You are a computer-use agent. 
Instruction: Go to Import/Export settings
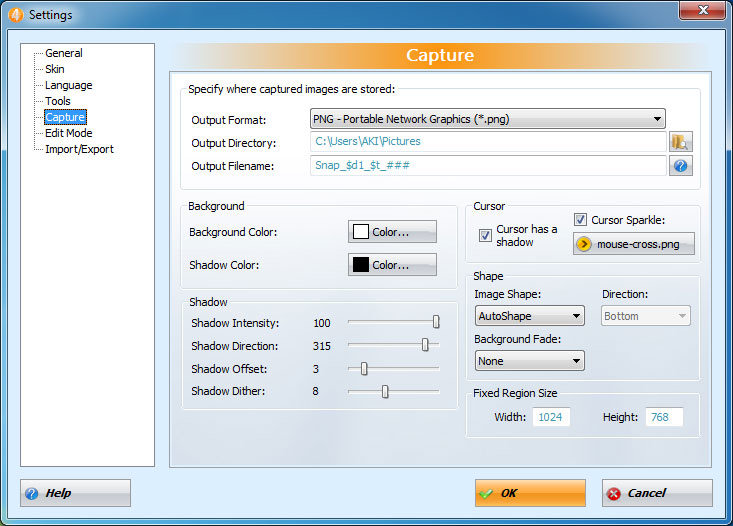point(79,149)
